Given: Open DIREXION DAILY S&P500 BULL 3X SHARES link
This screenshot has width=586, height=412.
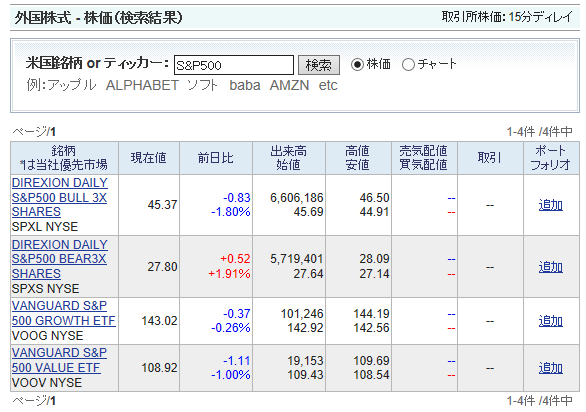Looking at the screenshot, I should click(59, 197).
